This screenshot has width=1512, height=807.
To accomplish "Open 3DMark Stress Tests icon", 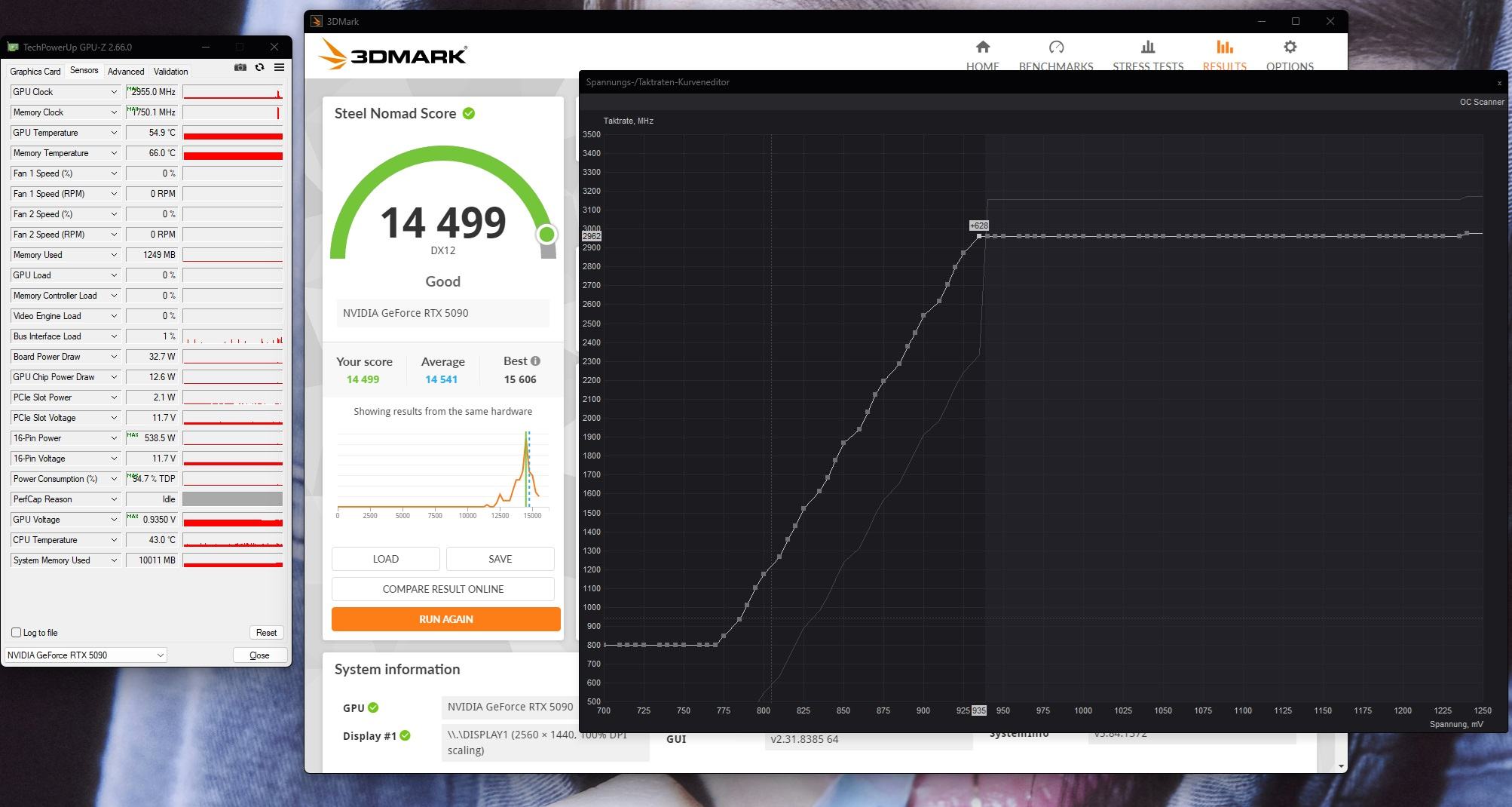I will pos(1148,48).
